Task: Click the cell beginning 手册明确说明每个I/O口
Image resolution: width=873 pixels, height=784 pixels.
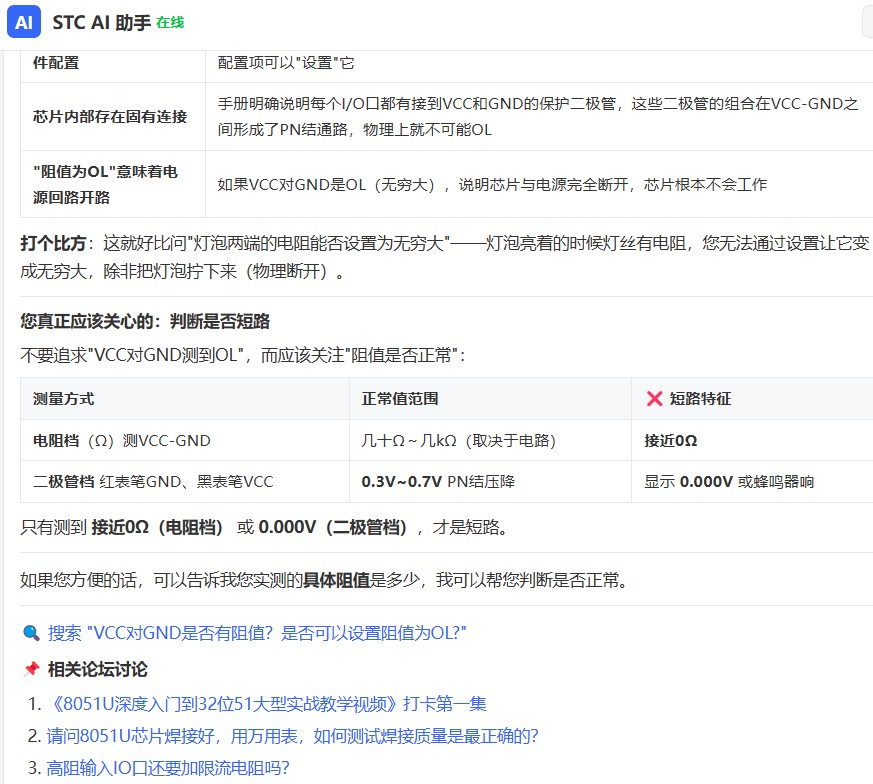Action: click(x=538, y=116)
